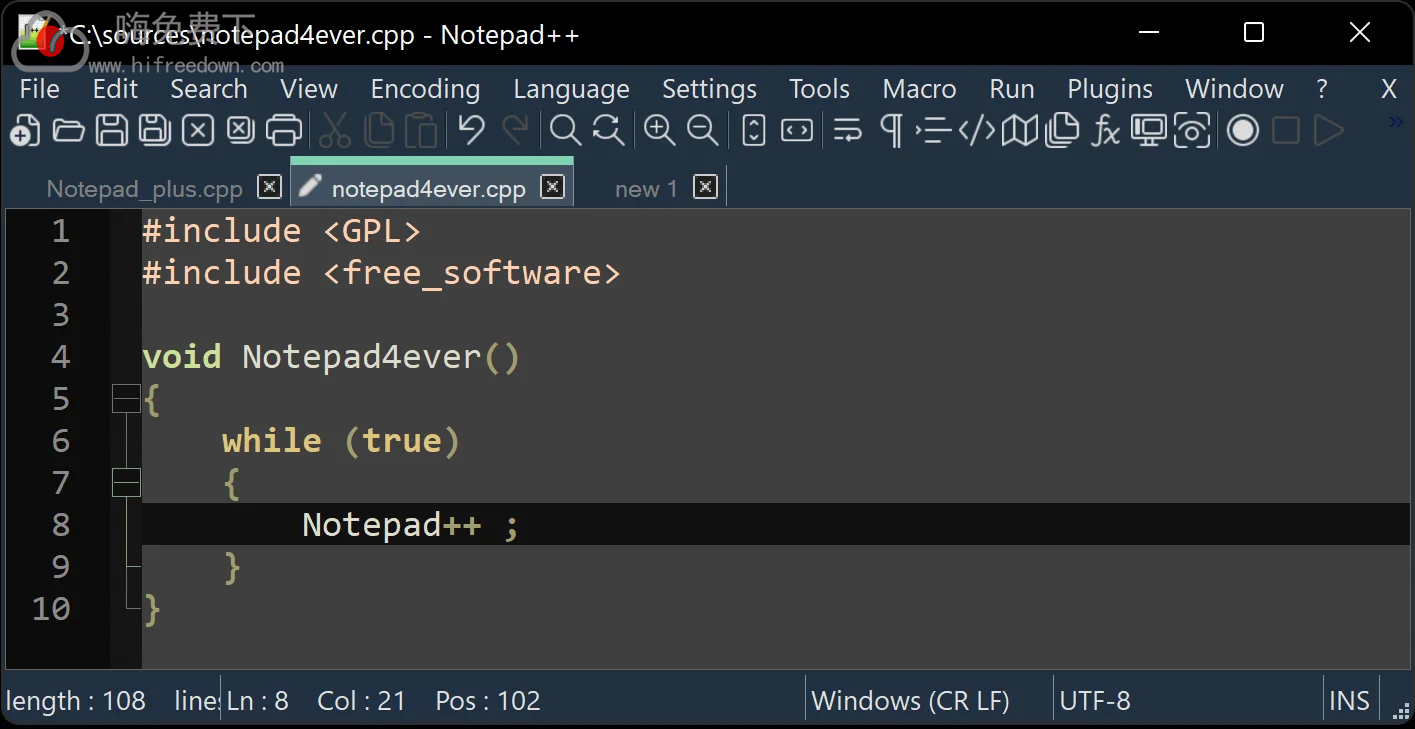Show all characters with pilcrow icon
Viewport: 1415px width, 729px height.
(890, 130)
